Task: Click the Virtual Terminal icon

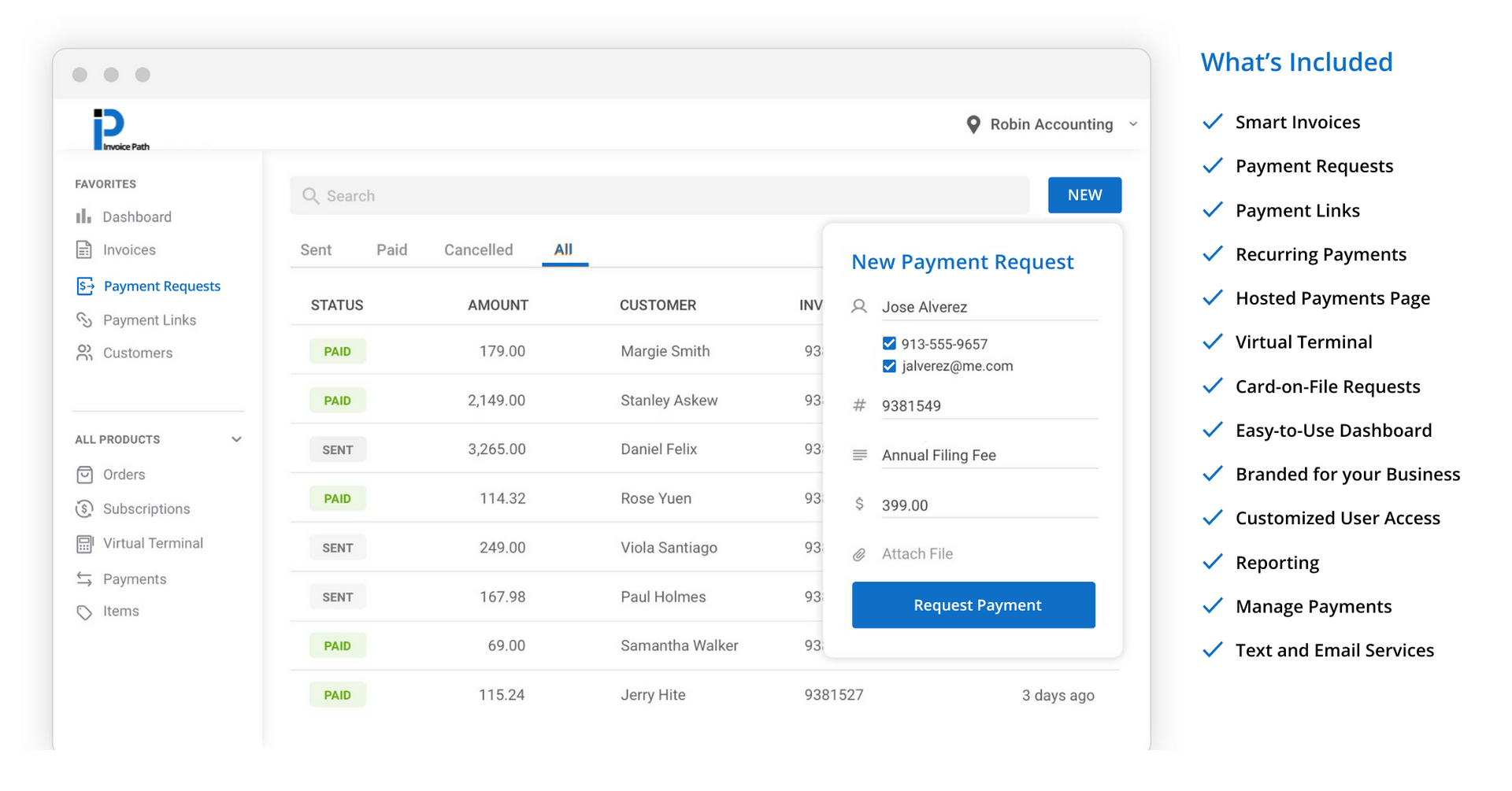Action: [x=84, y=543]
